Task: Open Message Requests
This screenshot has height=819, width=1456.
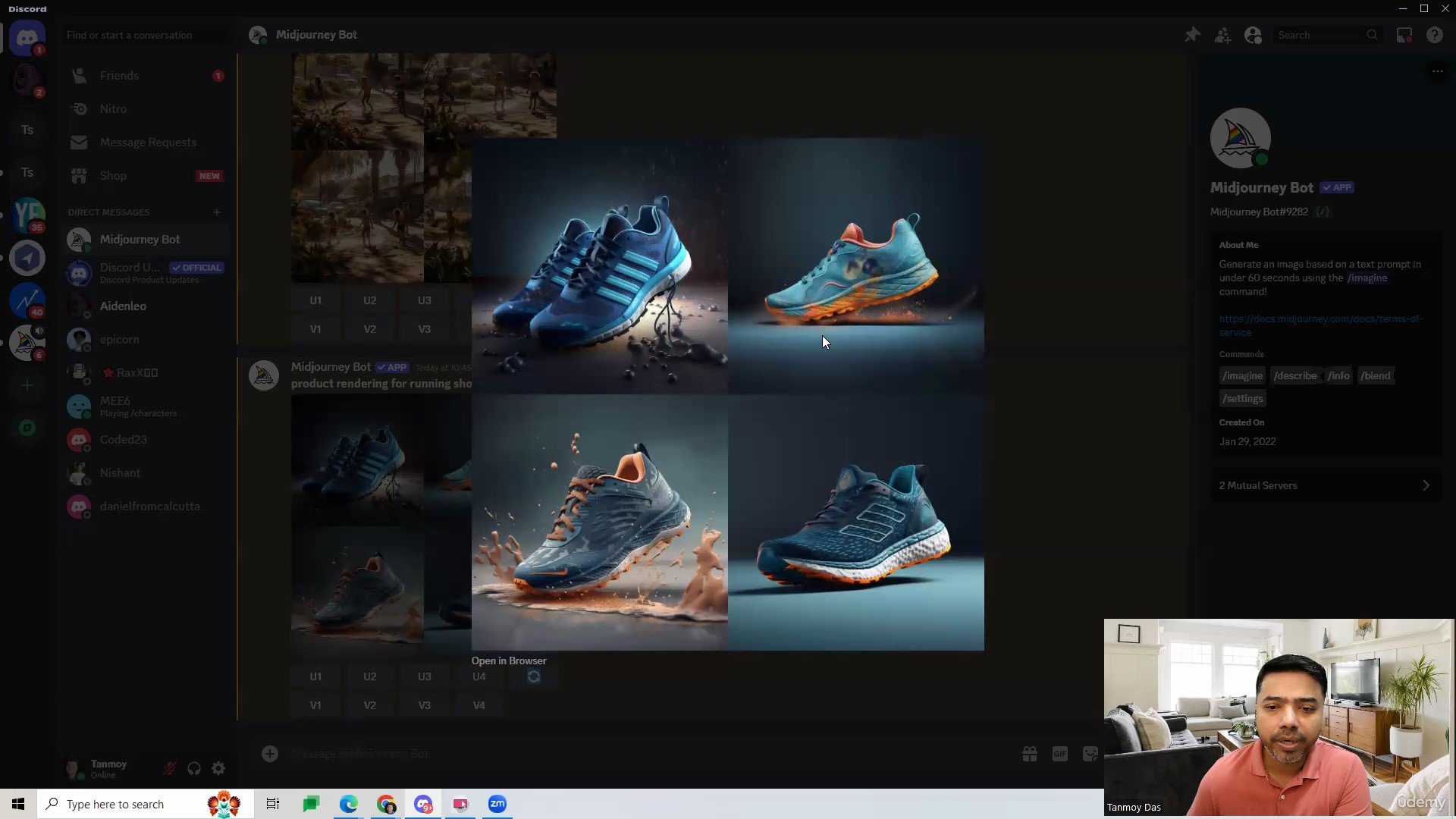Action: coord(146,143)
